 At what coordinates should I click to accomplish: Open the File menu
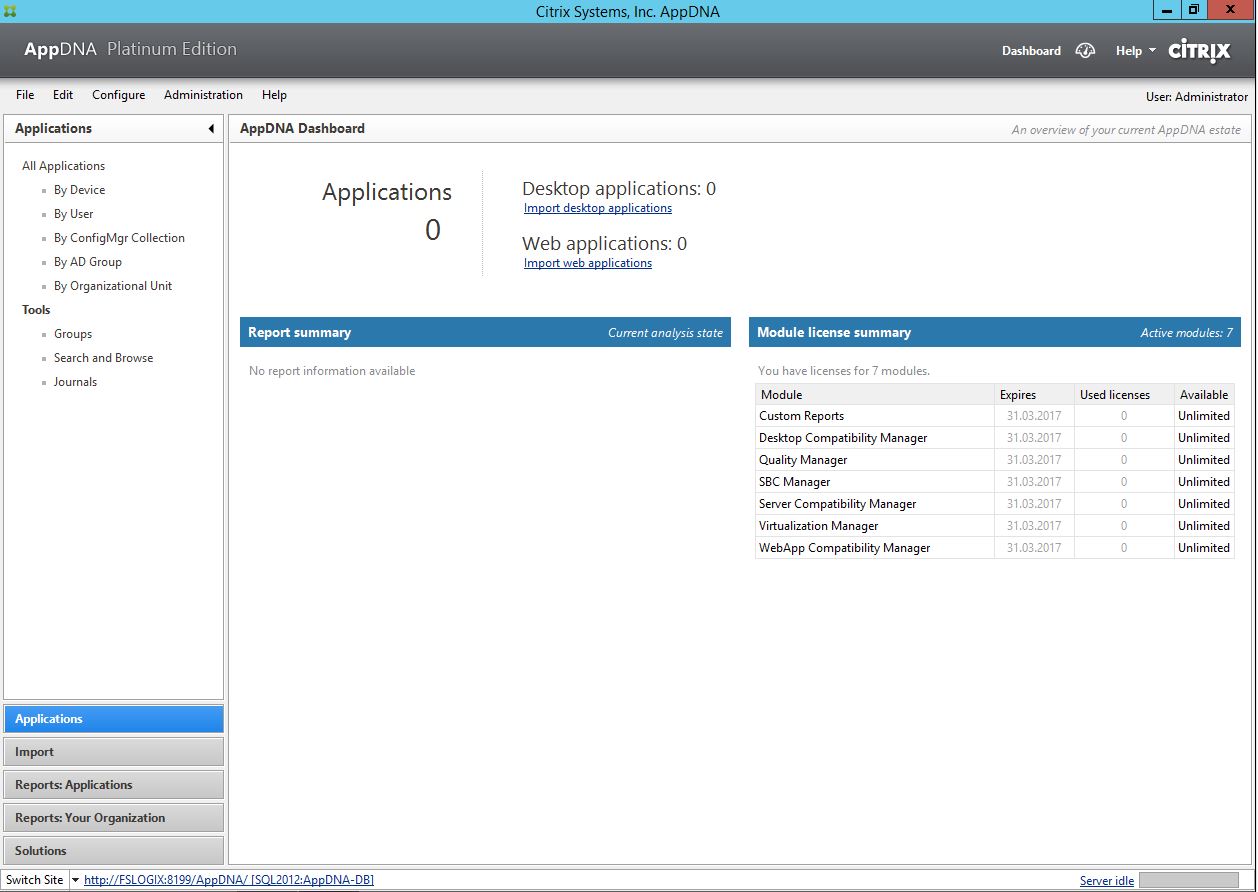[25, 95]
